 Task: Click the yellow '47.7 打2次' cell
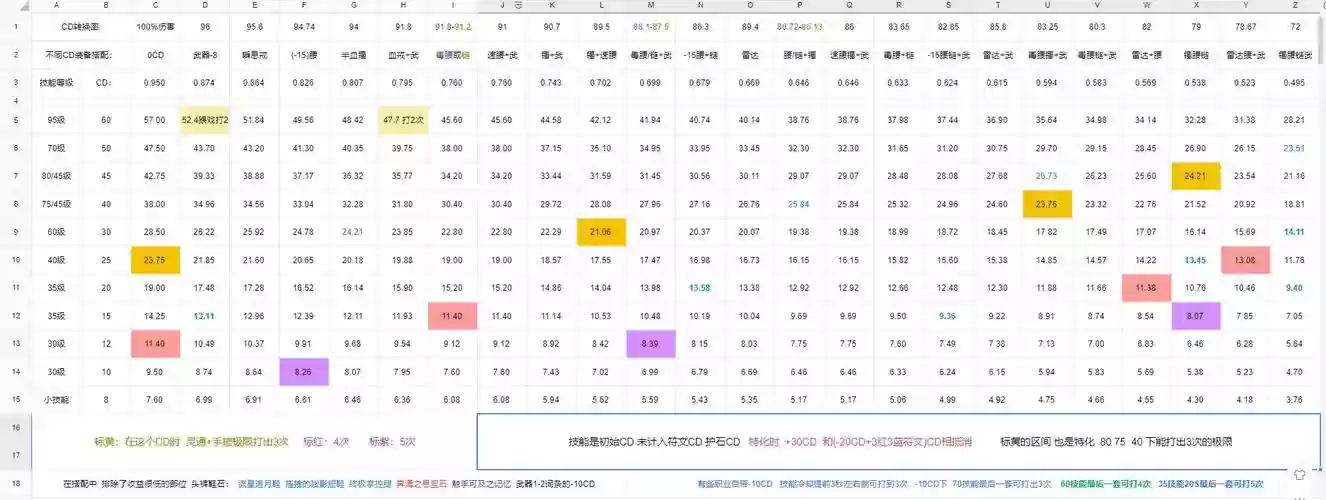(x=403, y=120)
